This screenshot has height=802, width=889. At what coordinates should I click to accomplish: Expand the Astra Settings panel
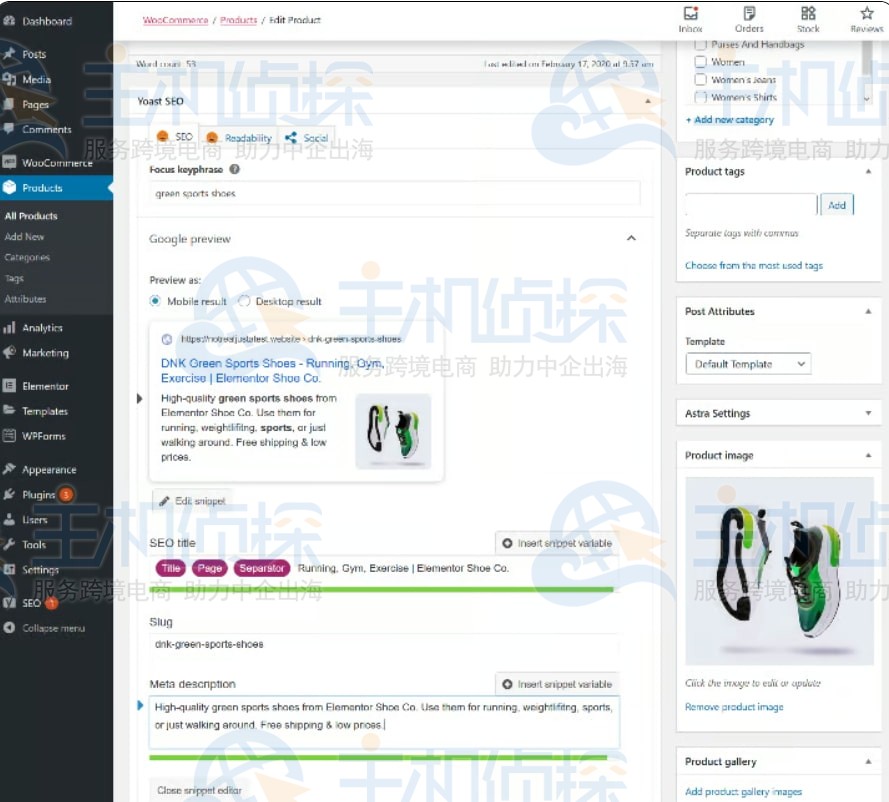[x=869, y=413]
